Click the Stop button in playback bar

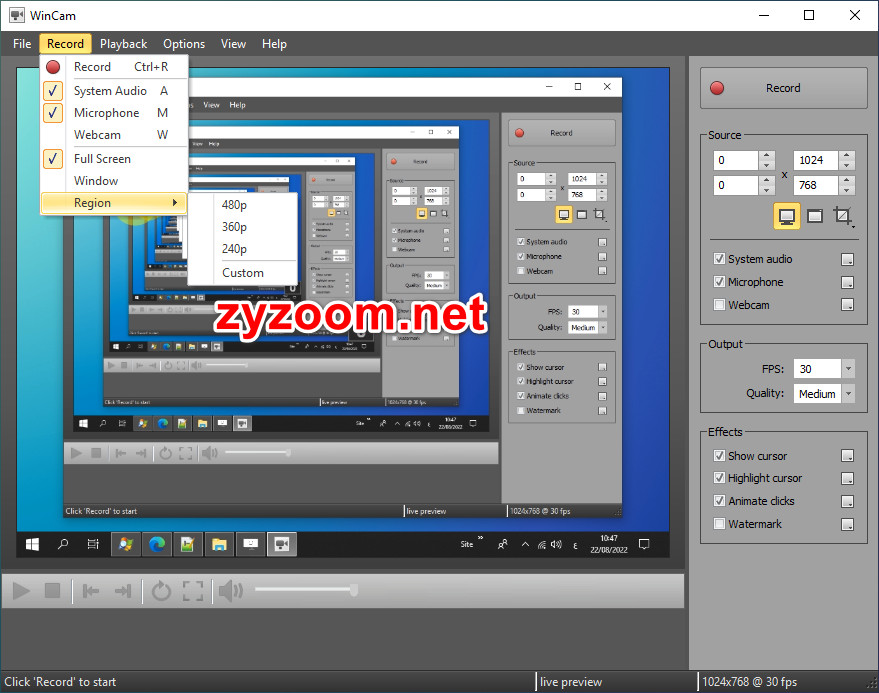point(53,590)
